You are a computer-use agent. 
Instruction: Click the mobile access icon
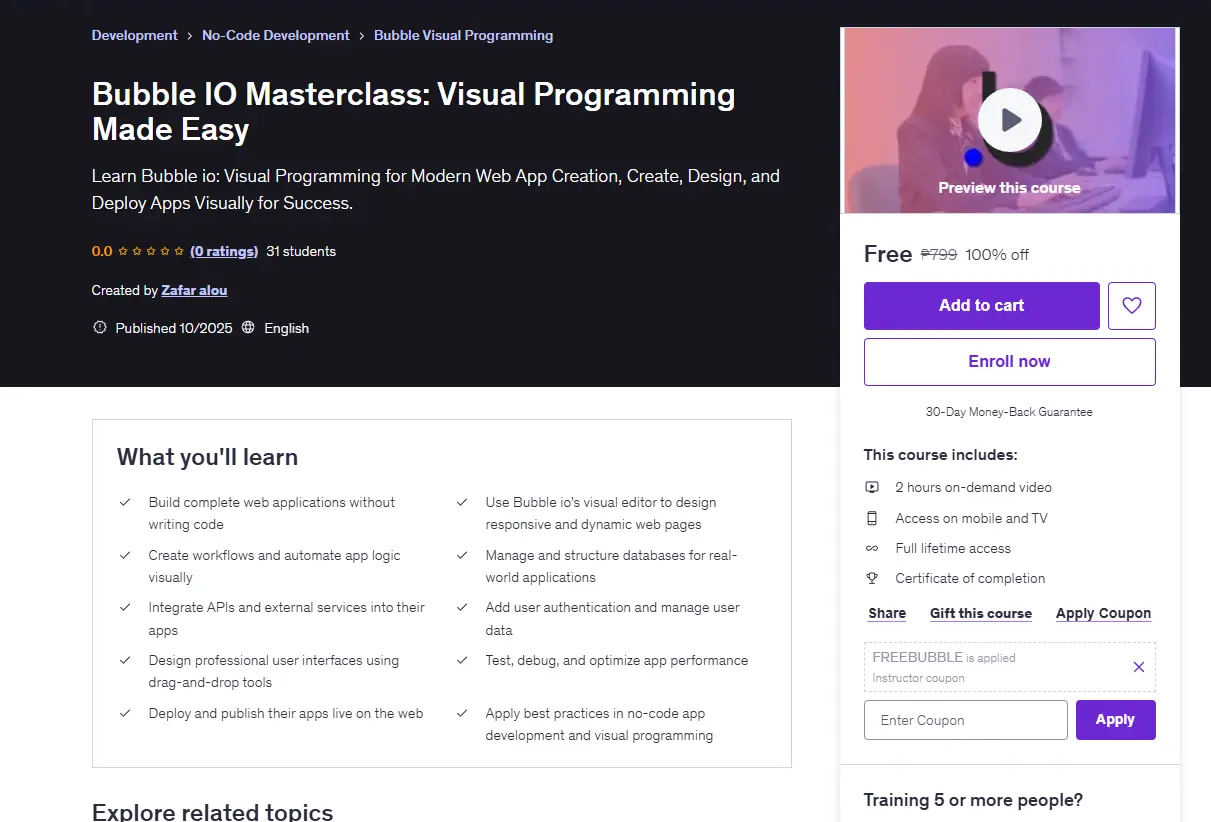click(x=872, y=518)
